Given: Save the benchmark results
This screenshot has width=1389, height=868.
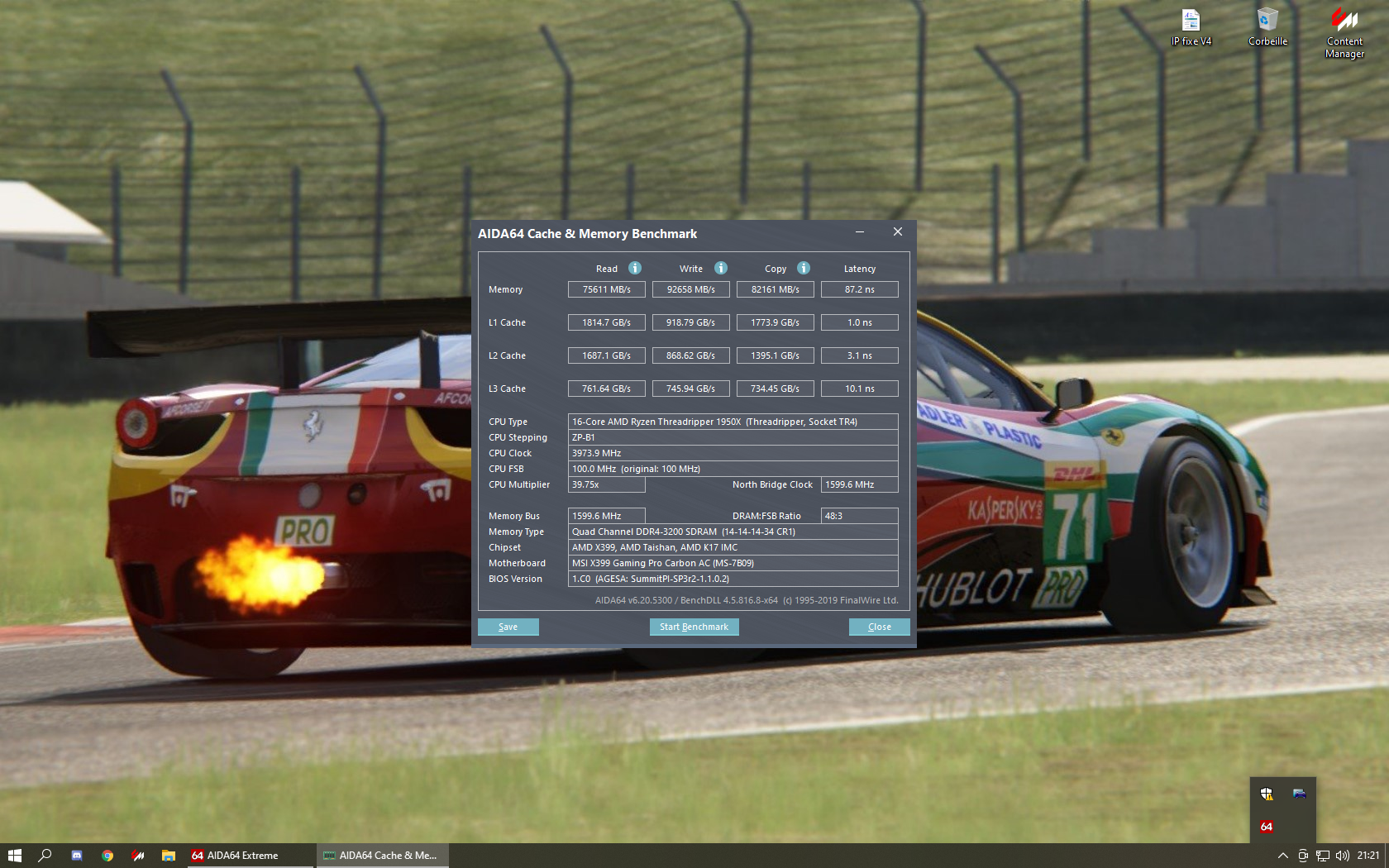Looking at the screenshot, I should (508, 627).
